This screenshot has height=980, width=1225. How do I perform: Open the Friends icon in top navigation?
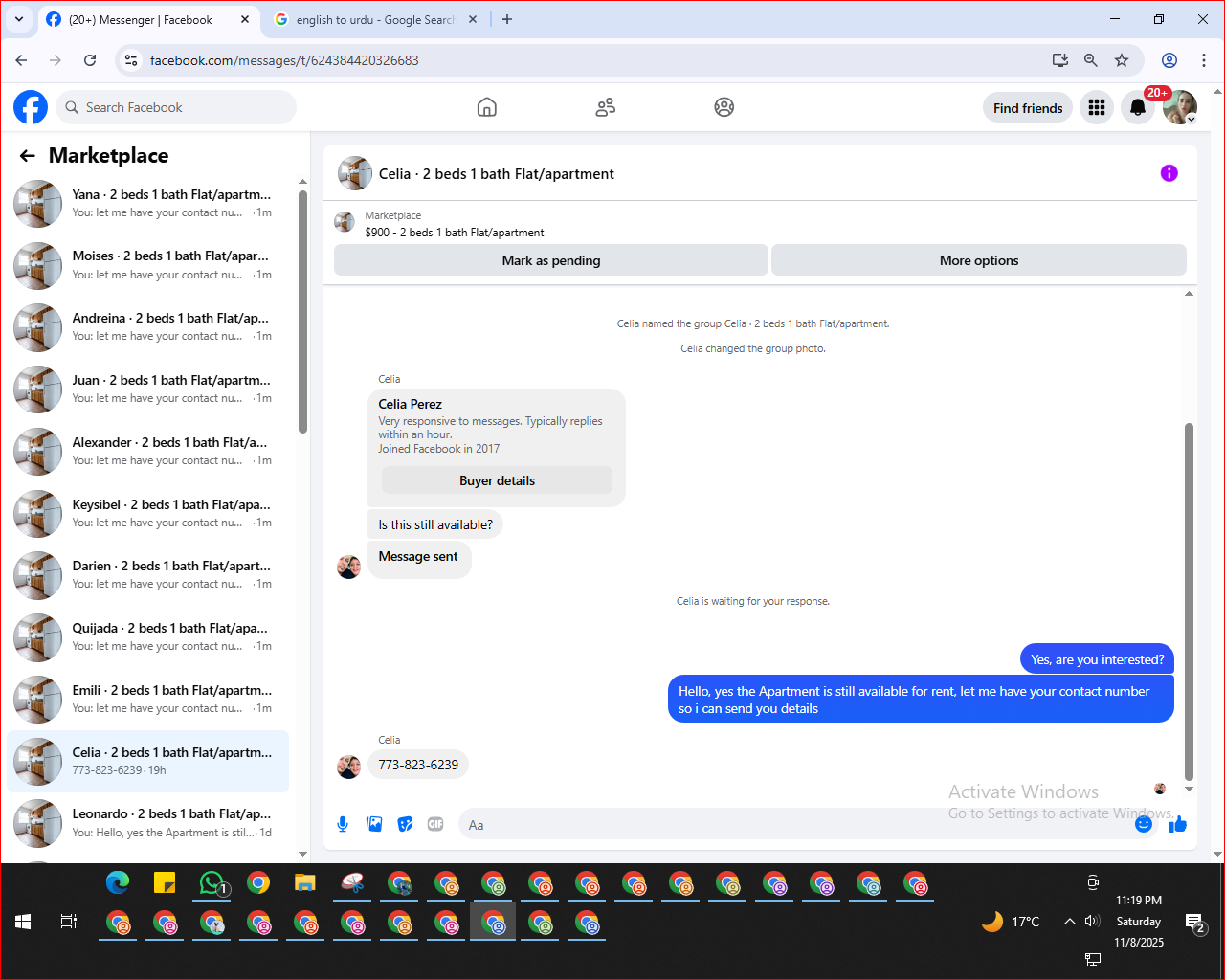tap(605, 107)
